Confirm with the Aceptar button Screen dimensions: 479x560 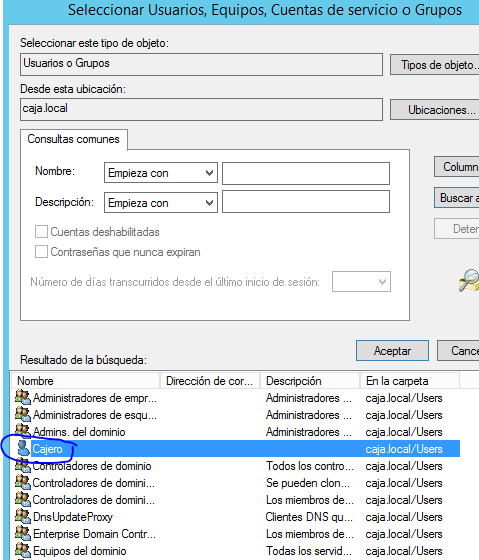tap(392, 350)
